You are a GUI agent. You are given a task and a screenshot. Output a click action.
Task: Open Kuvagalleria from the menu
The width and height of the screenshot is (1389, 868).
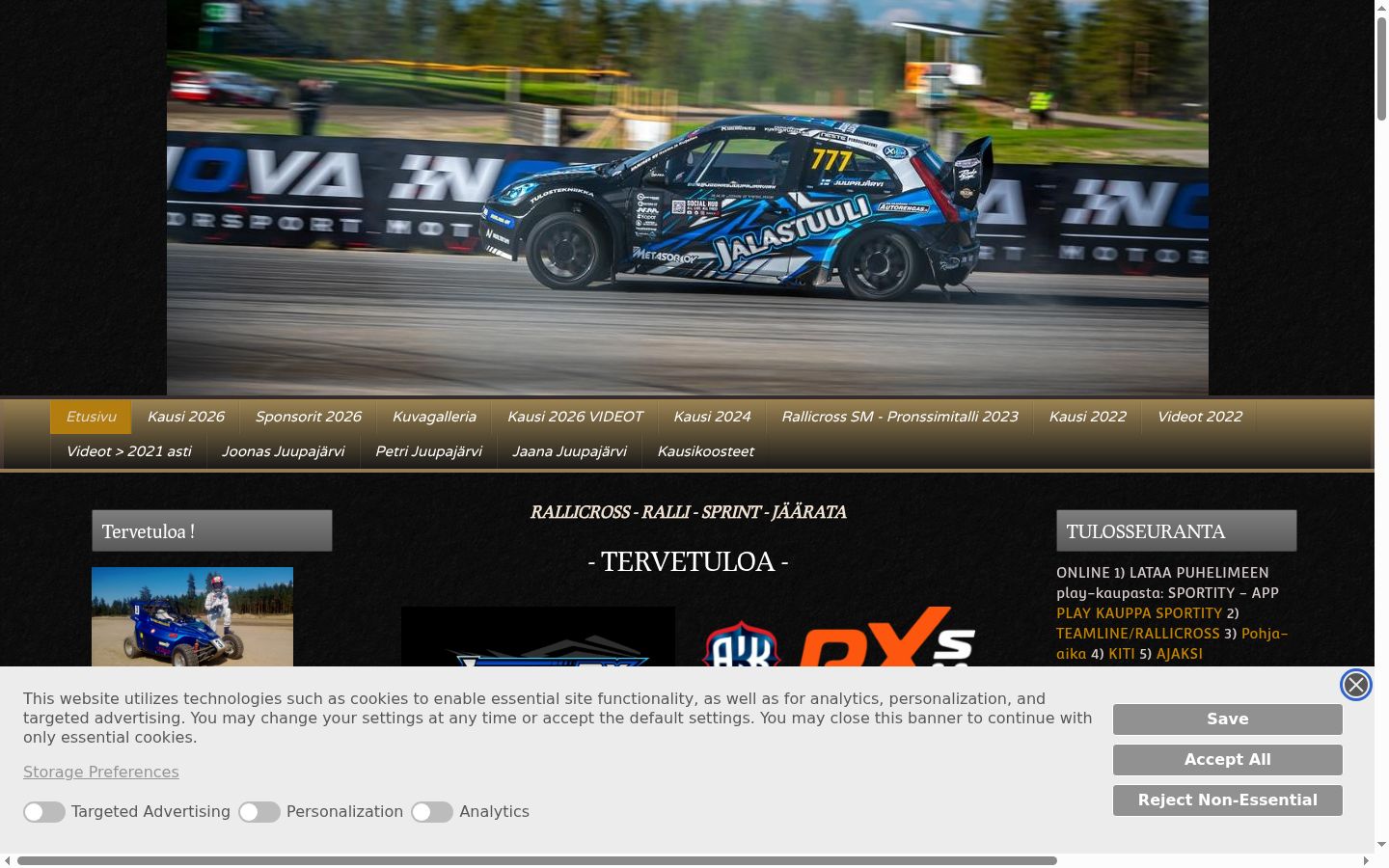pos(434,417)
